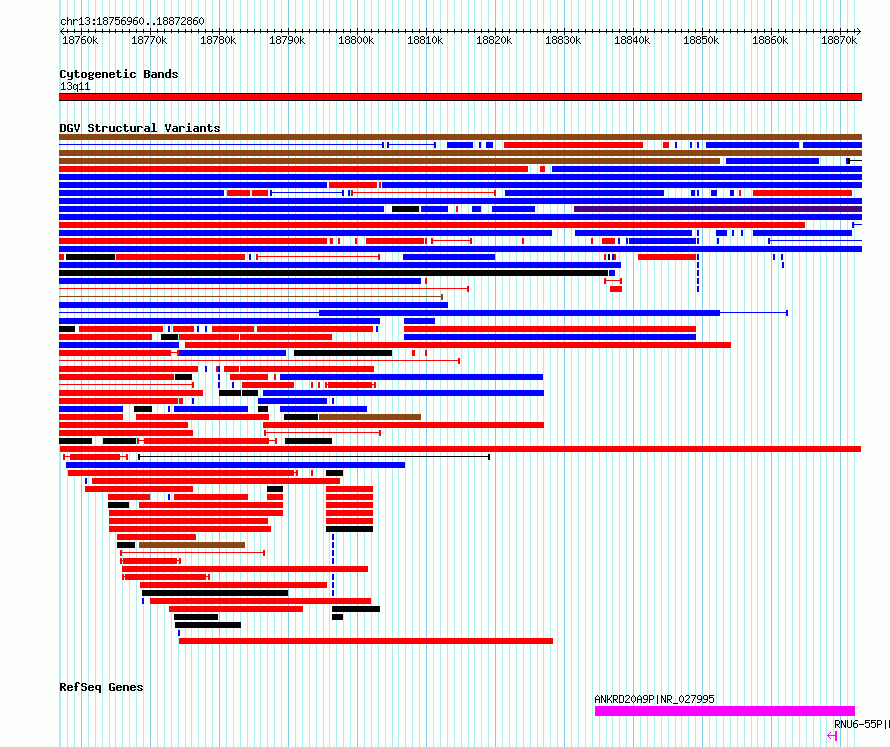Open the ANKRD20A9P|NR_027995 gene label
Viewport: 890px width, 747px height.
pos(654,699)
